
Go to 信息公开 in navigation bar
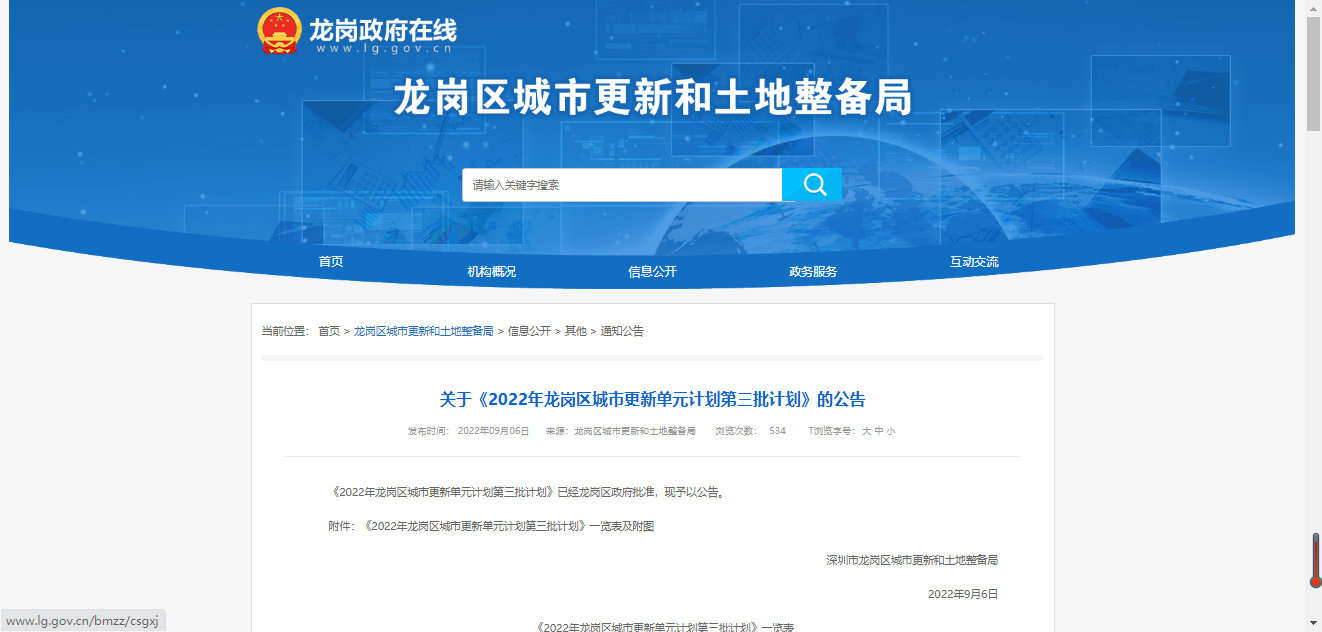pos(652,272)
